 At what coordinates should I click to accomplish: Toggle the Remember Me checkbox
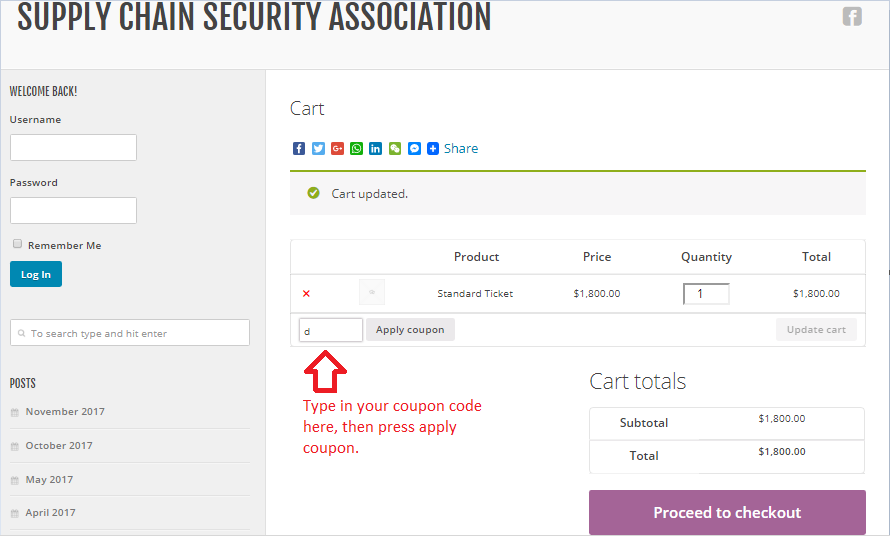point(18,244)
